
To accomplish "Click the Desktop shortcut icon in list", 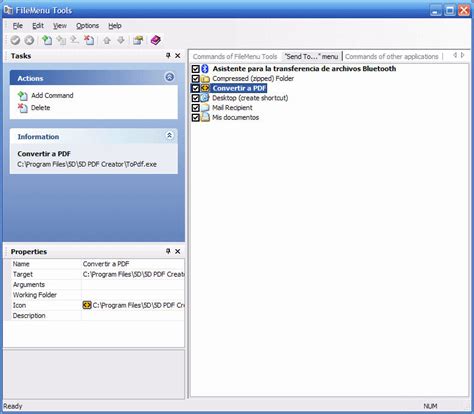I will 205,98.
